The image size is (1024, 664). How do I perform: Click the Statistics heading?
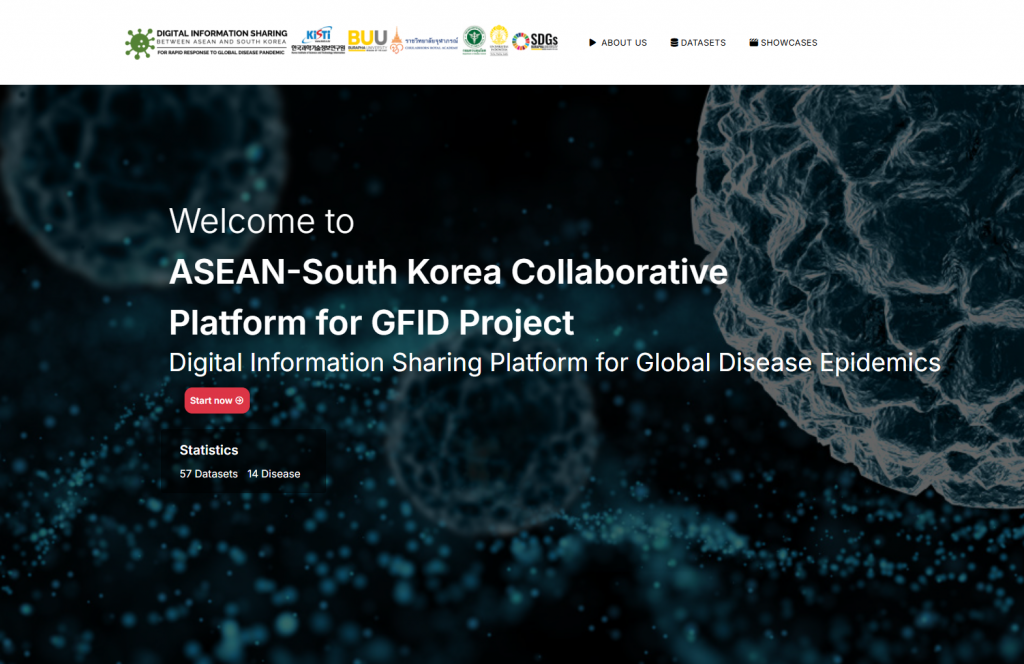click(x=209, y=450)
